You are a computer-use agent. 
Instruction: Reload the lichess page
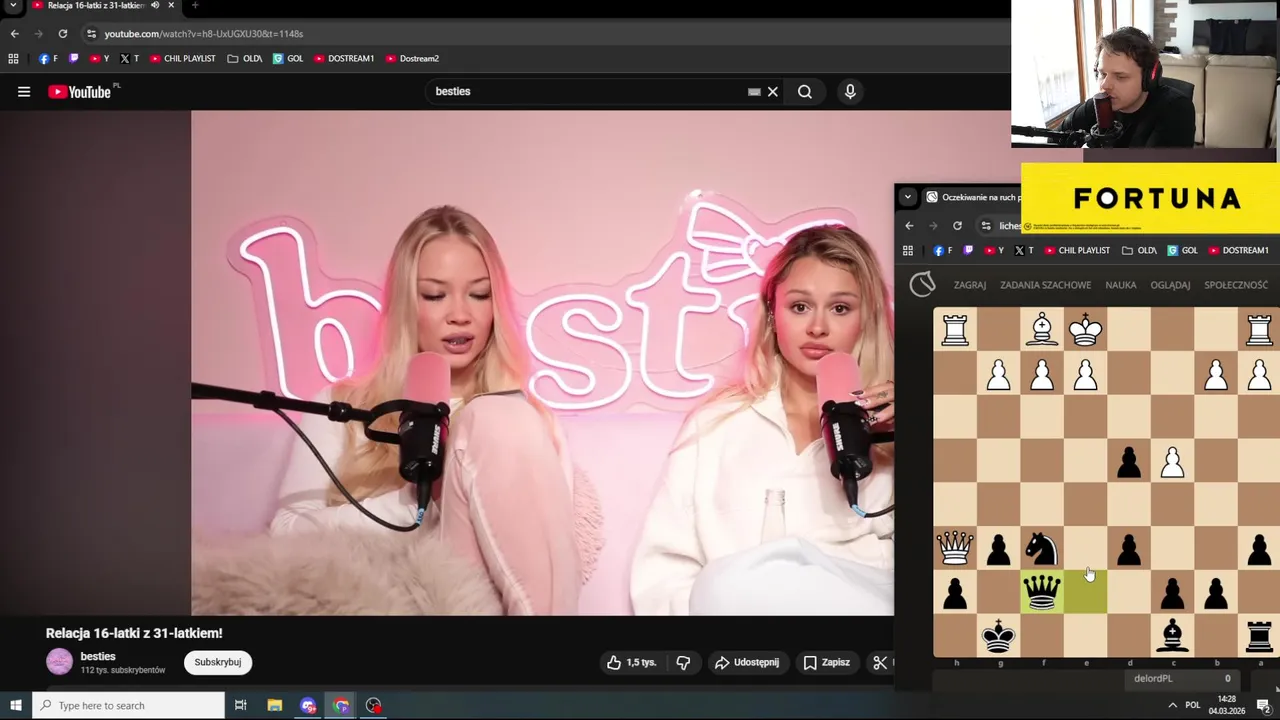click(x=957, y=226)
